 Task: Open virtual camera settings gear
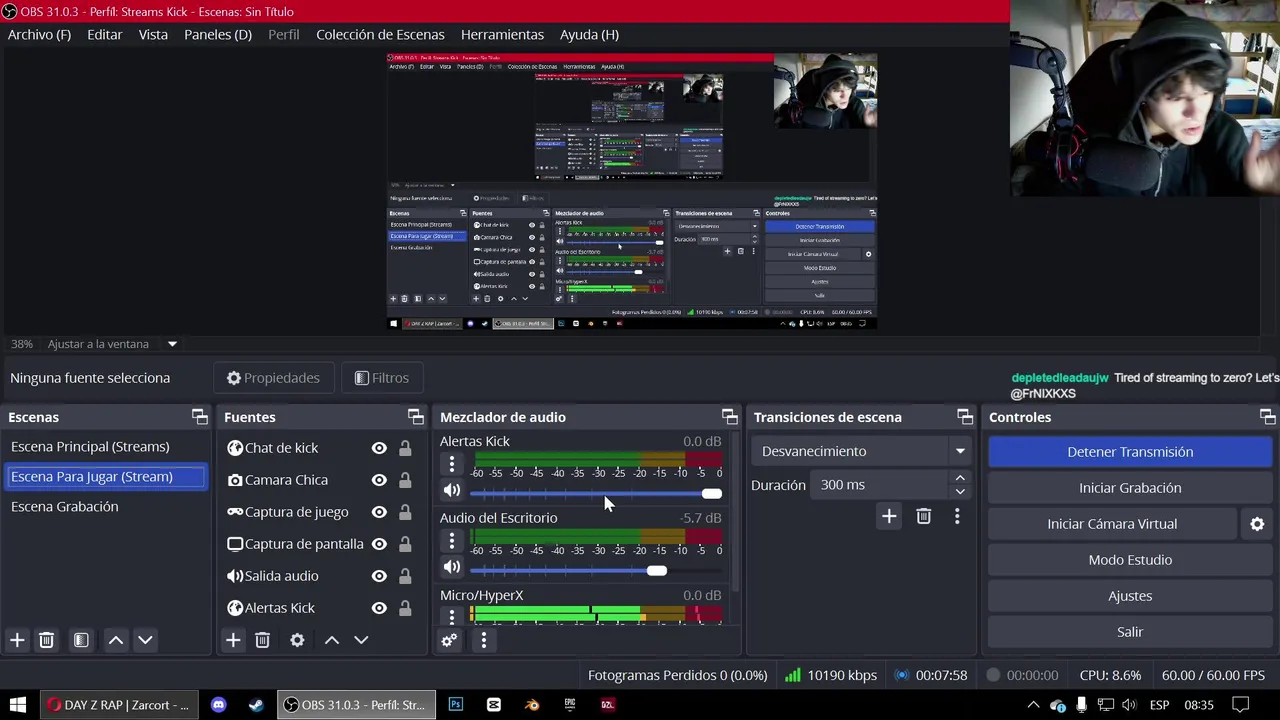click(x=1257, y=524)
